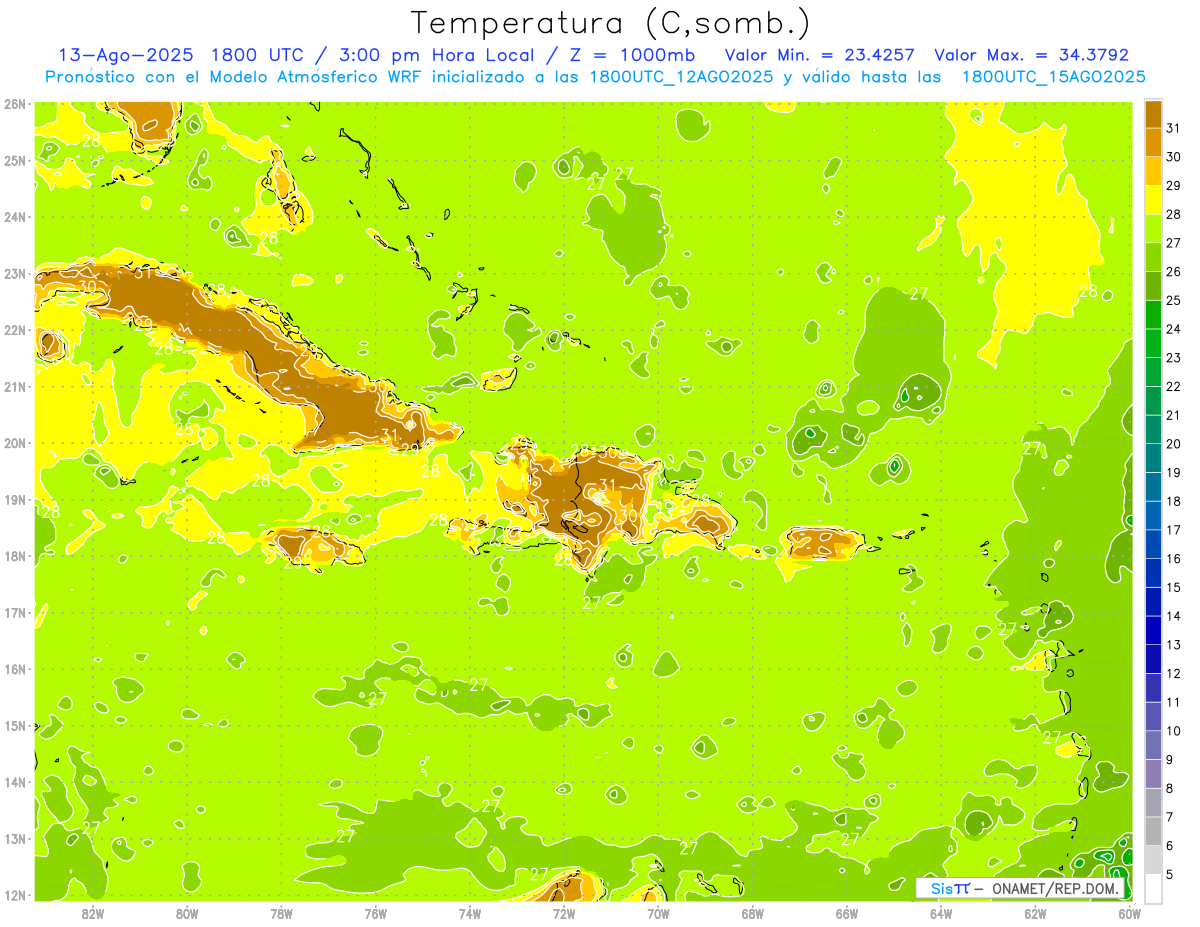The height and width of the screenshot is (927, 1200).
Task: Click the '15N' latitude axis label
Action: click(x=15, y=726)
